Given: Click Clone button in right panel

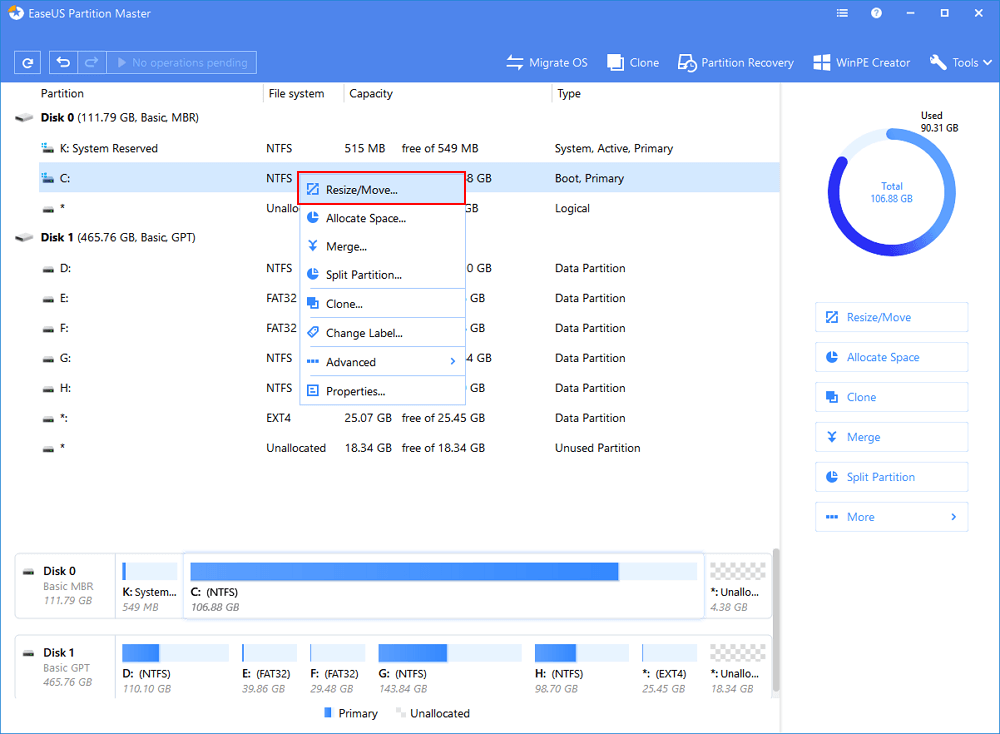Looking at the screenshot, I should [x=891, y=397].
